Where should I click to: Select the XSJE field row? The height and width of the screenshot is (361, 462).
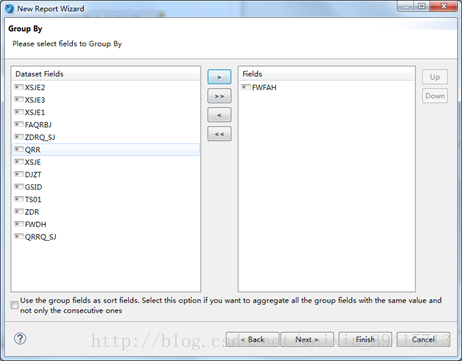pos(106,162)
